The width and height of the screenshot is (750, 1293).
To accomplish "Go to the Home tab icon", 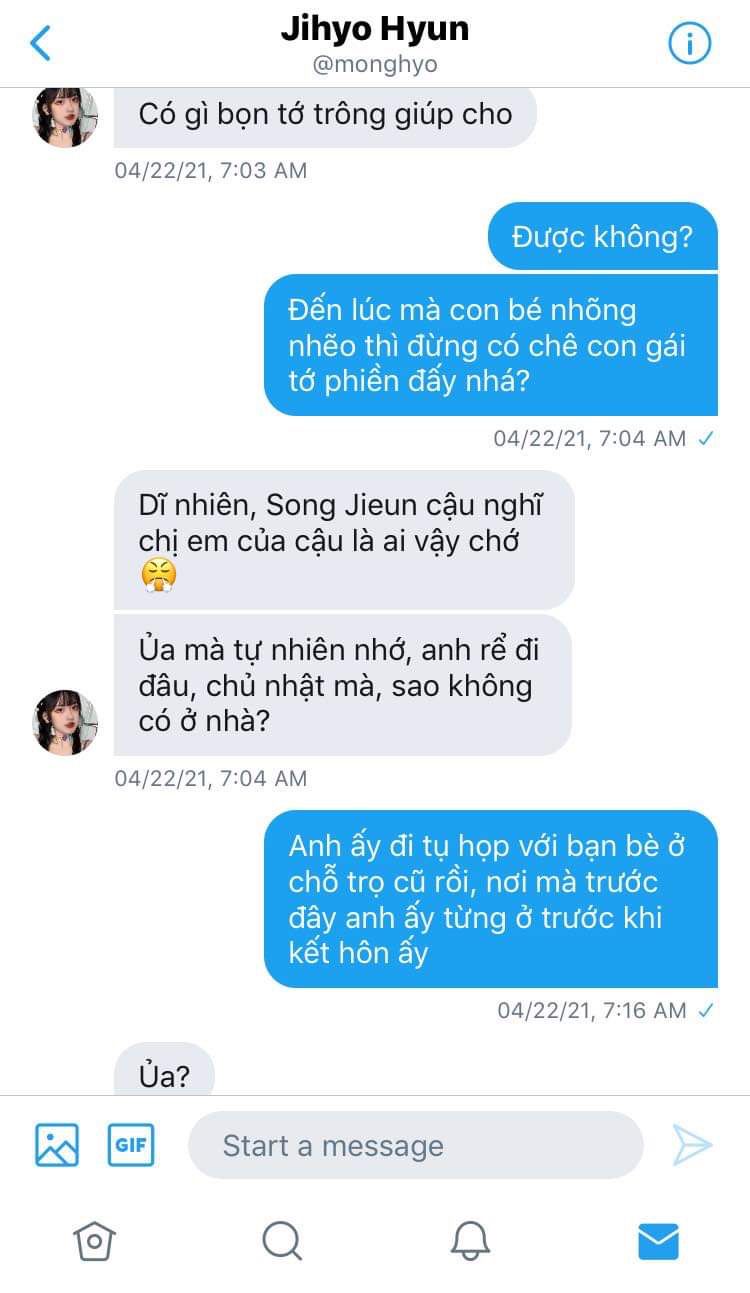I will (x=94, y=1241).
